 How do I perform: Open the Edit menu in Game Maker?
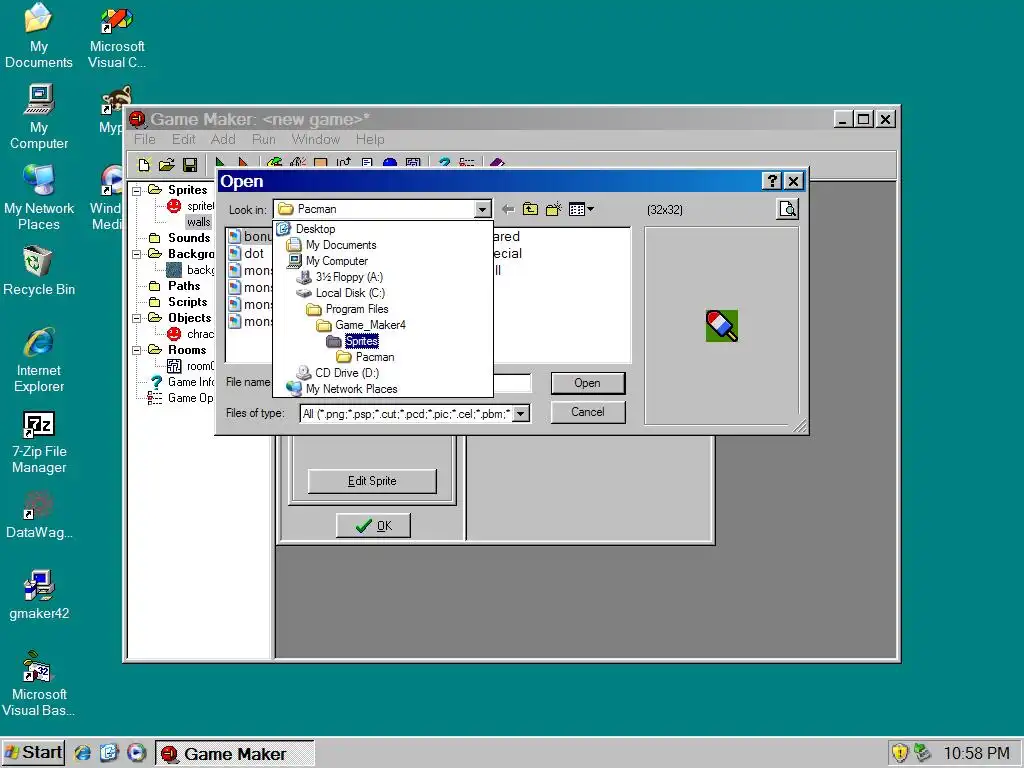pyautogui.click(x=184, y=140)
